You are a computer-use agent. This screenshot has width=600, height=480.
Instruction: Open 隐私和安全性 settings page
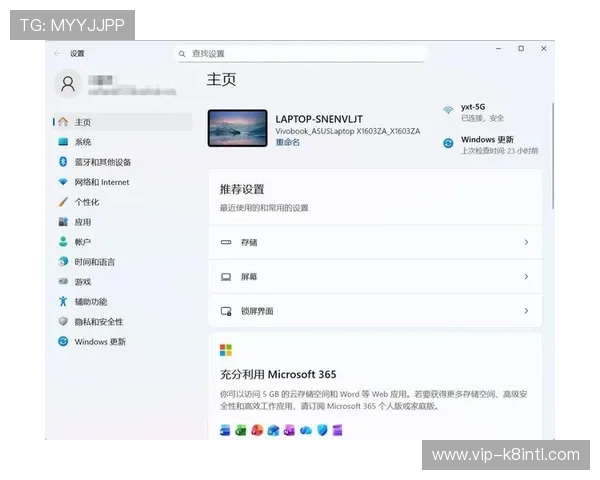(122, 321)
